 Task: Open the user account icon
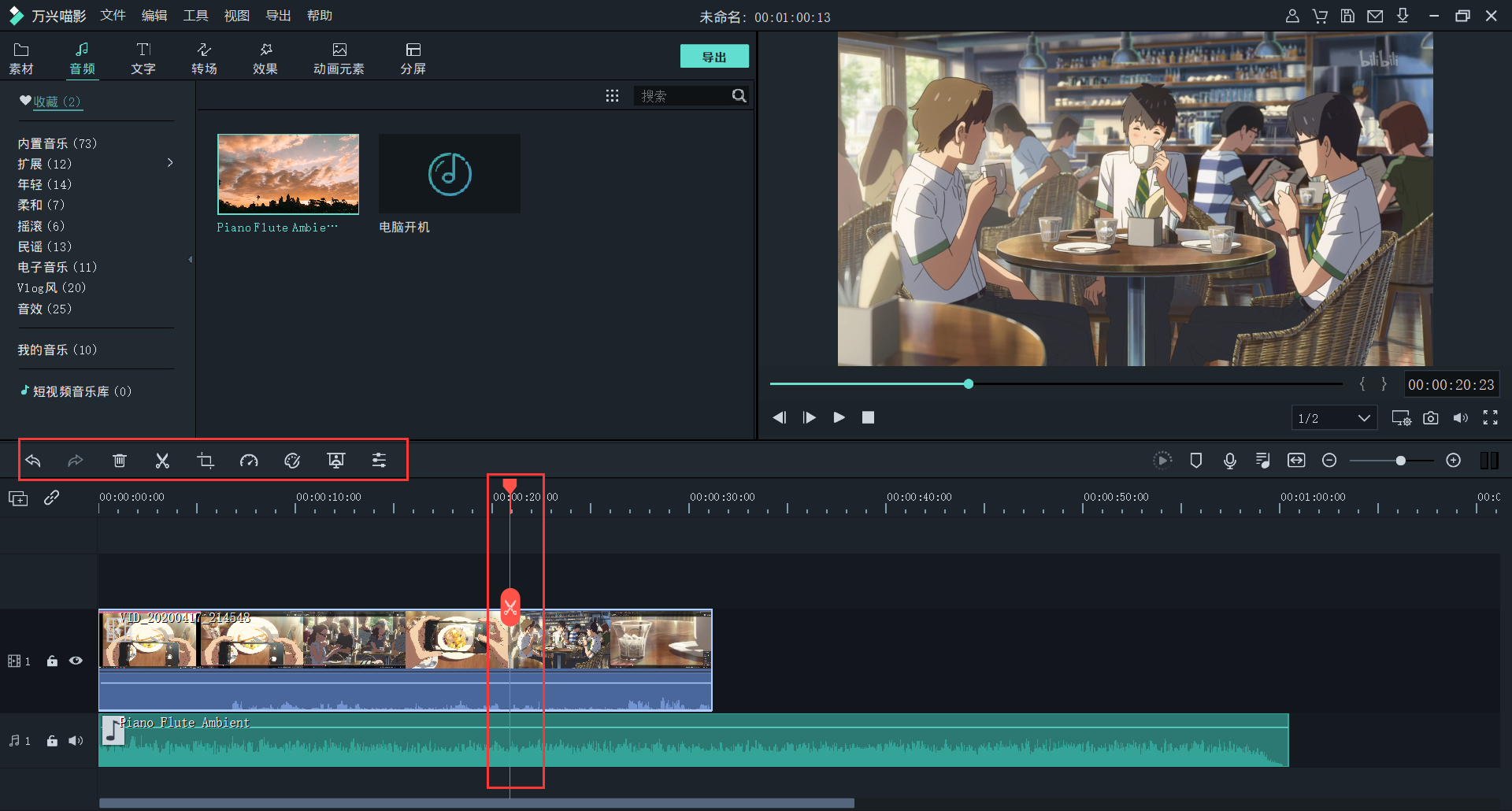point(1292,16)
